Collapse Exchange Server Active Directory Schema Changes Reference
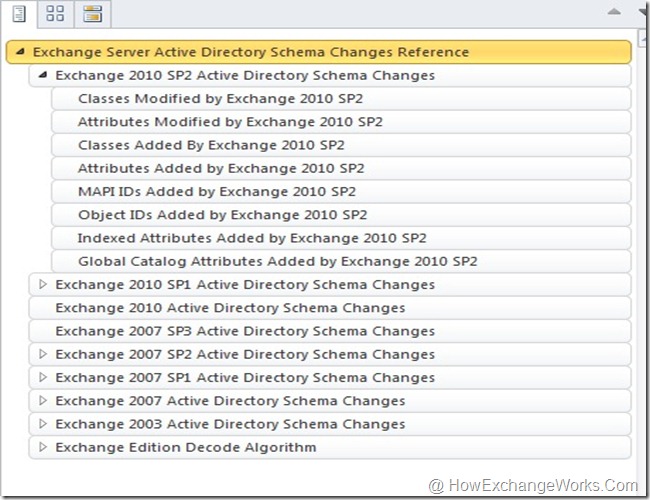650x500 pixels. [20, 52]
